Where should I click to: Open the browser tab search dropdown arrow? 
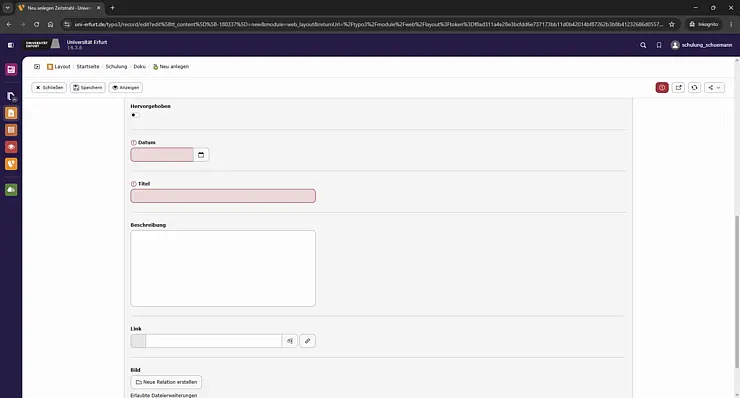coord(8,8)
